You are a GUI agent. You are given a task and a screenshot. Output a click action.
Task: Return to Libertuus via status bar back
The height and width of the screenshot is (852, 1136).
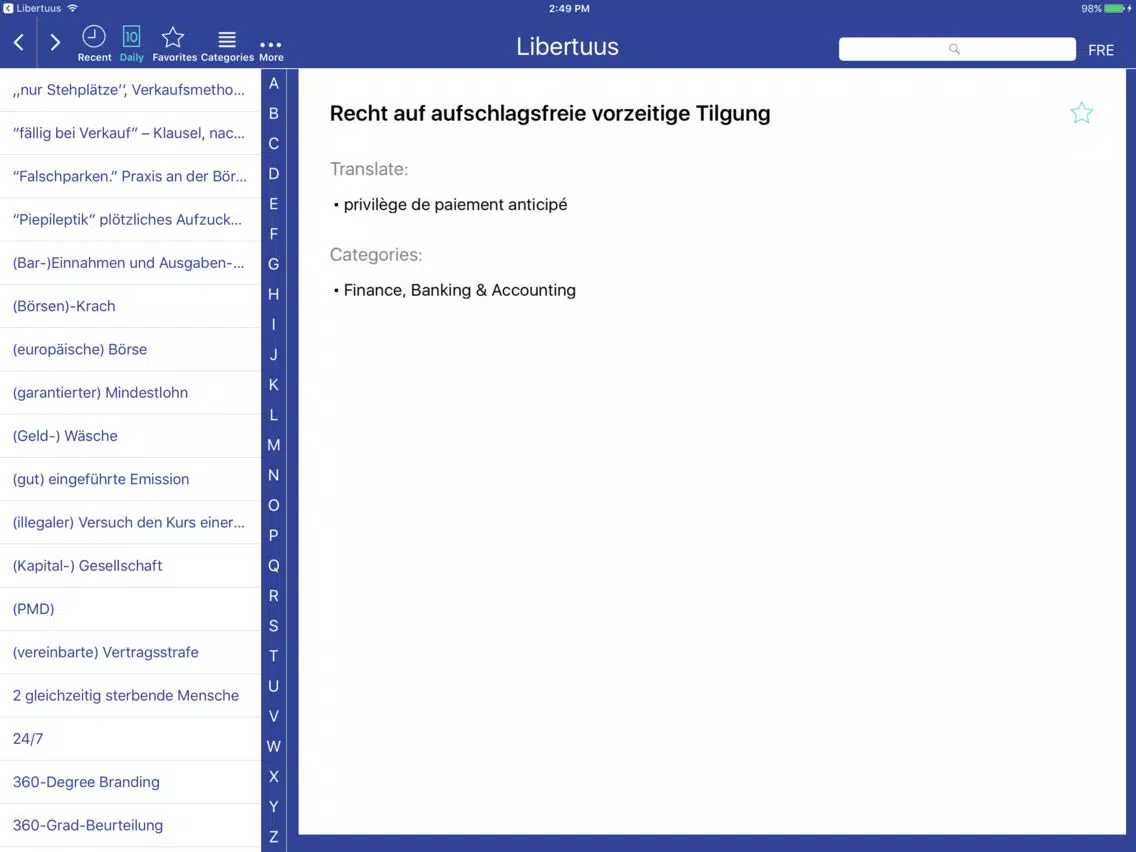[33, 8]
